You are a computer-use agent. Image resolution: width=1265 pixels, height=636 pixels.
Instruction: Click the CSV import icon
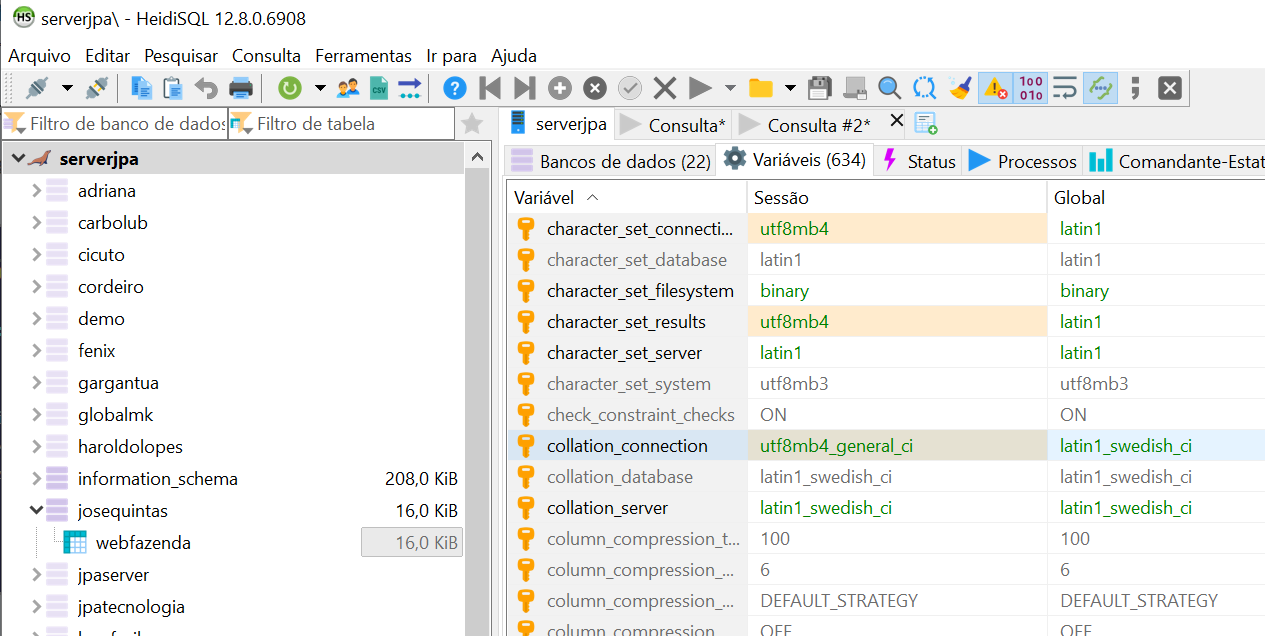(x=379, y=88)
